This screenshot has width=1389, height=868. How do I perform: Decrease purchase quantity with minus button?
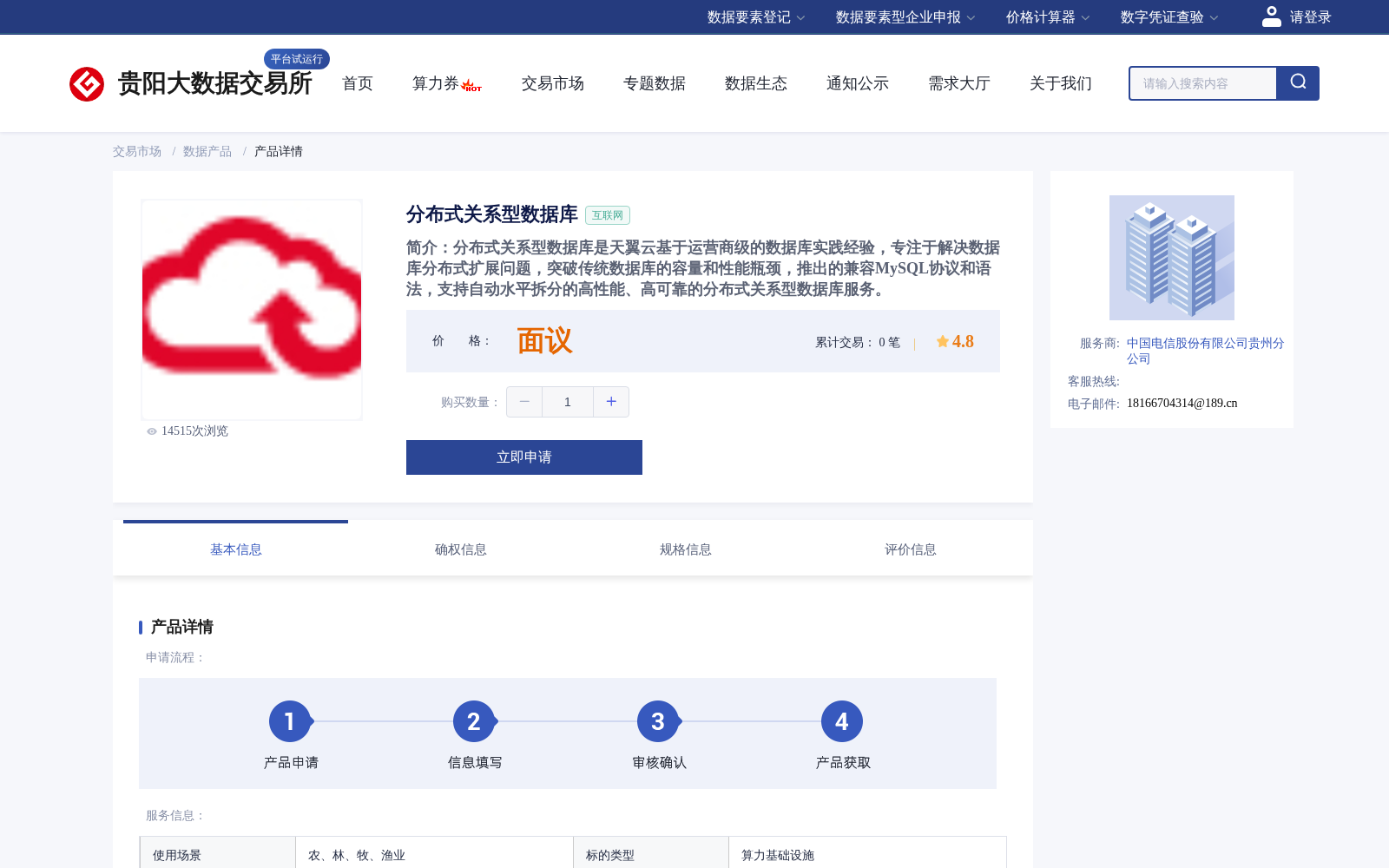click(x=524, y=402)
